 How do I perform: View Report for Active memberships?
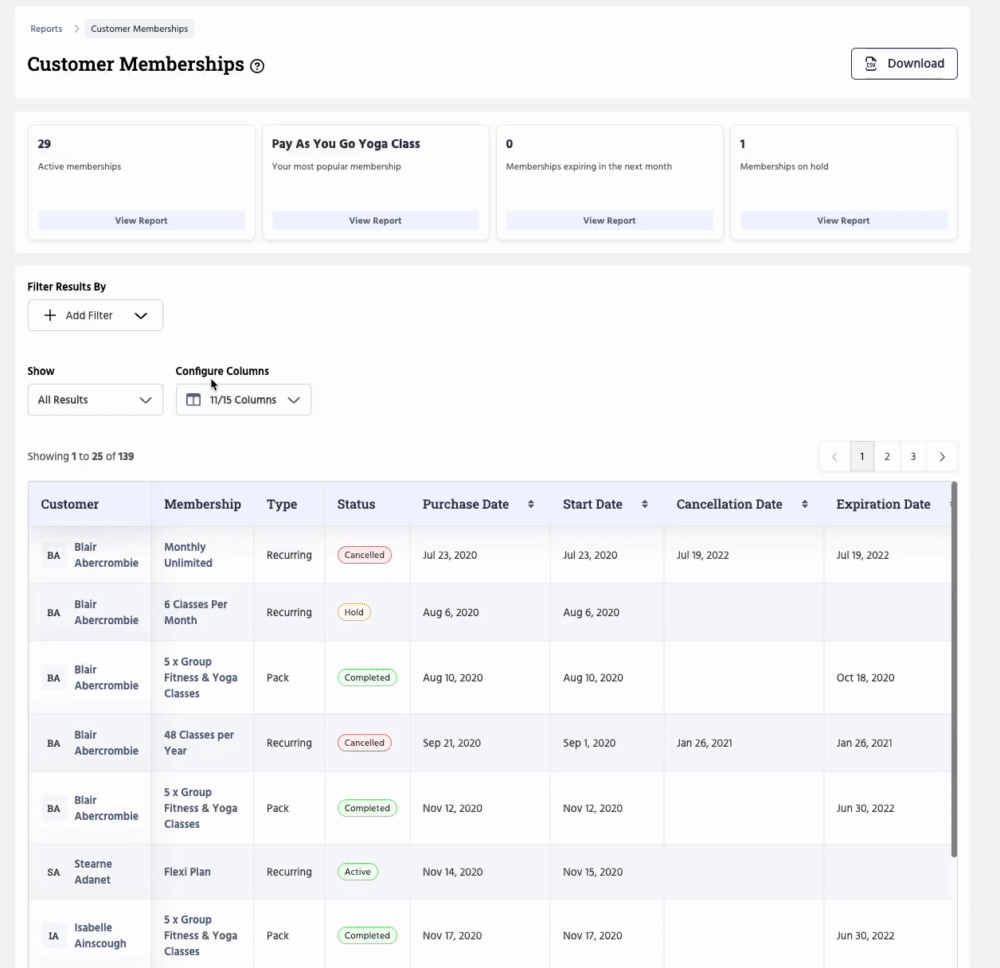[141, 221]
